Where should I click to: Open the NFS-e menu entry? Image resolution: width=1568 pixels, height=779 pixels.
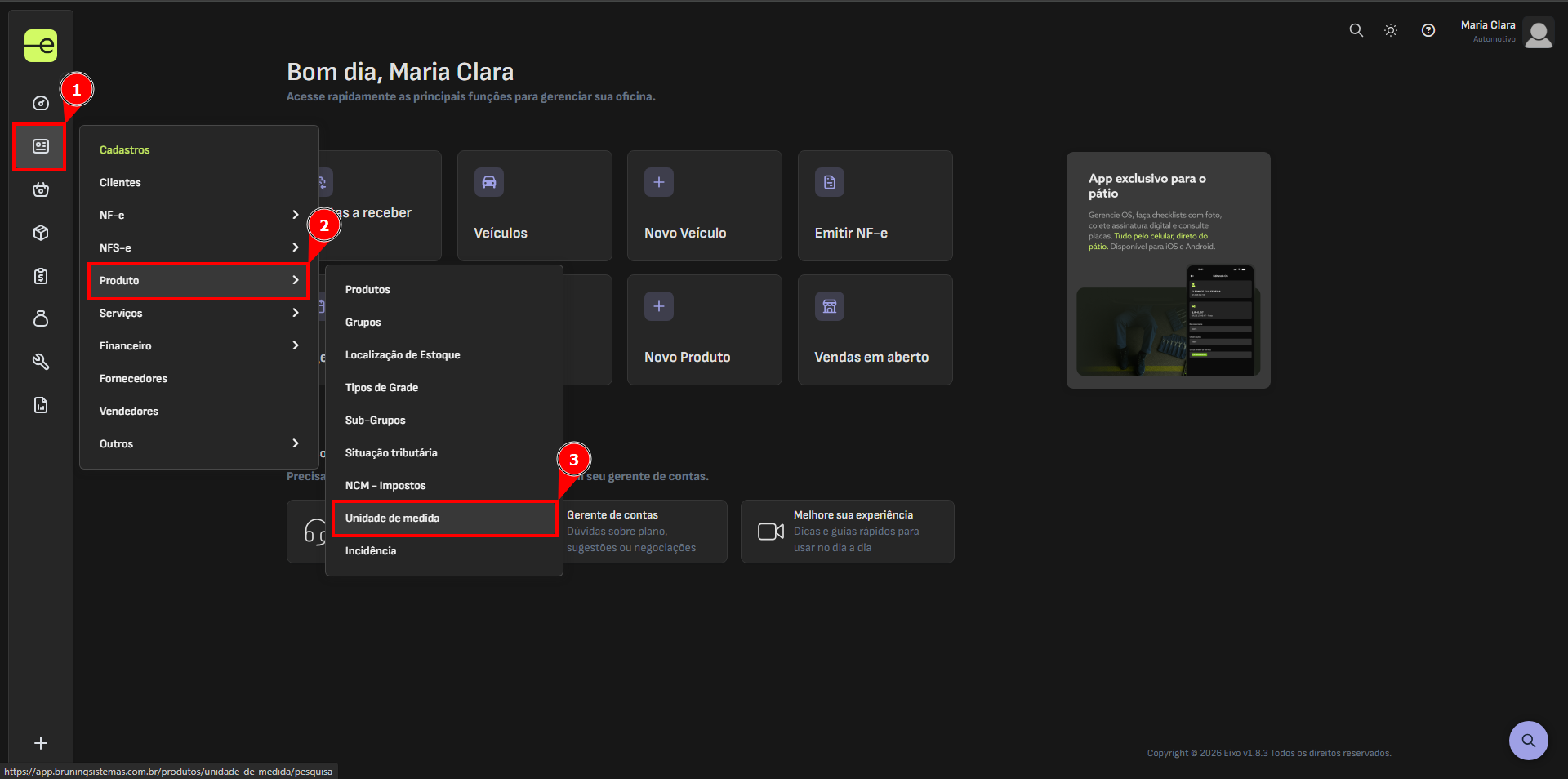(x=199, y=247)
